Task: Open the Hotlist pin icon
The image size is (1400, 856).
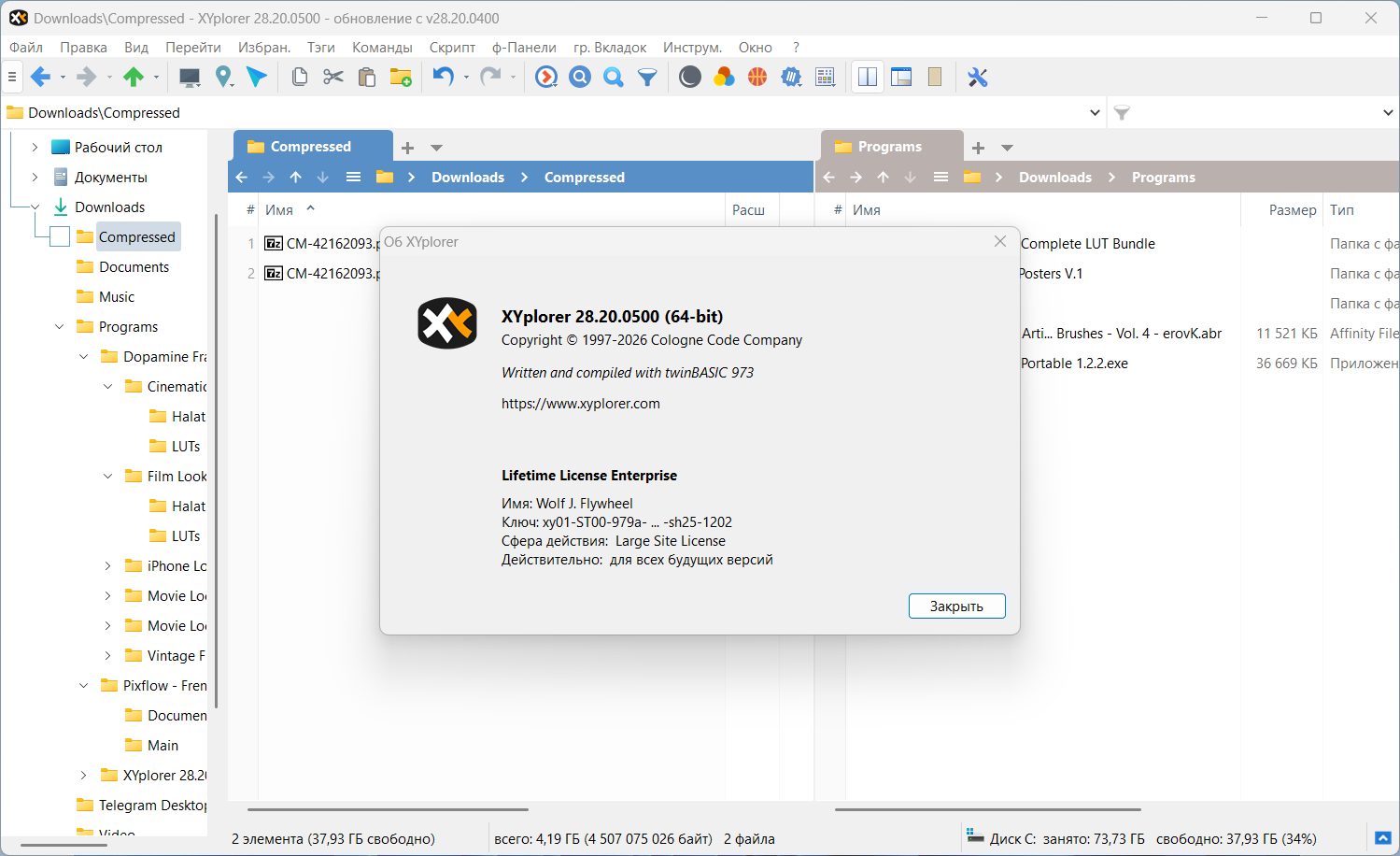Action: (x=223, y=78)
